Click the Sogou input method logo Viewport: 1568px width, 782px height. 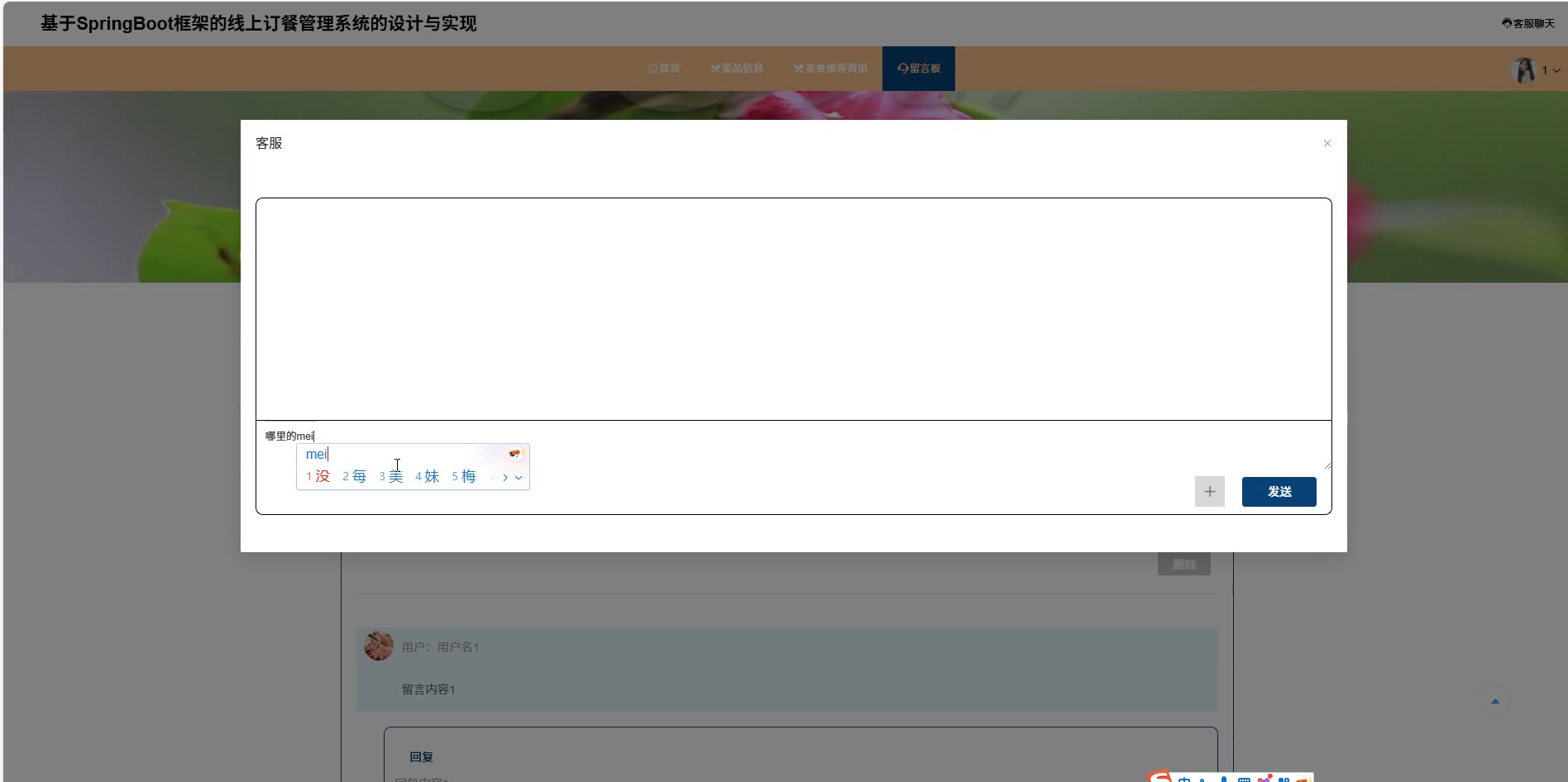point(1160,777)
